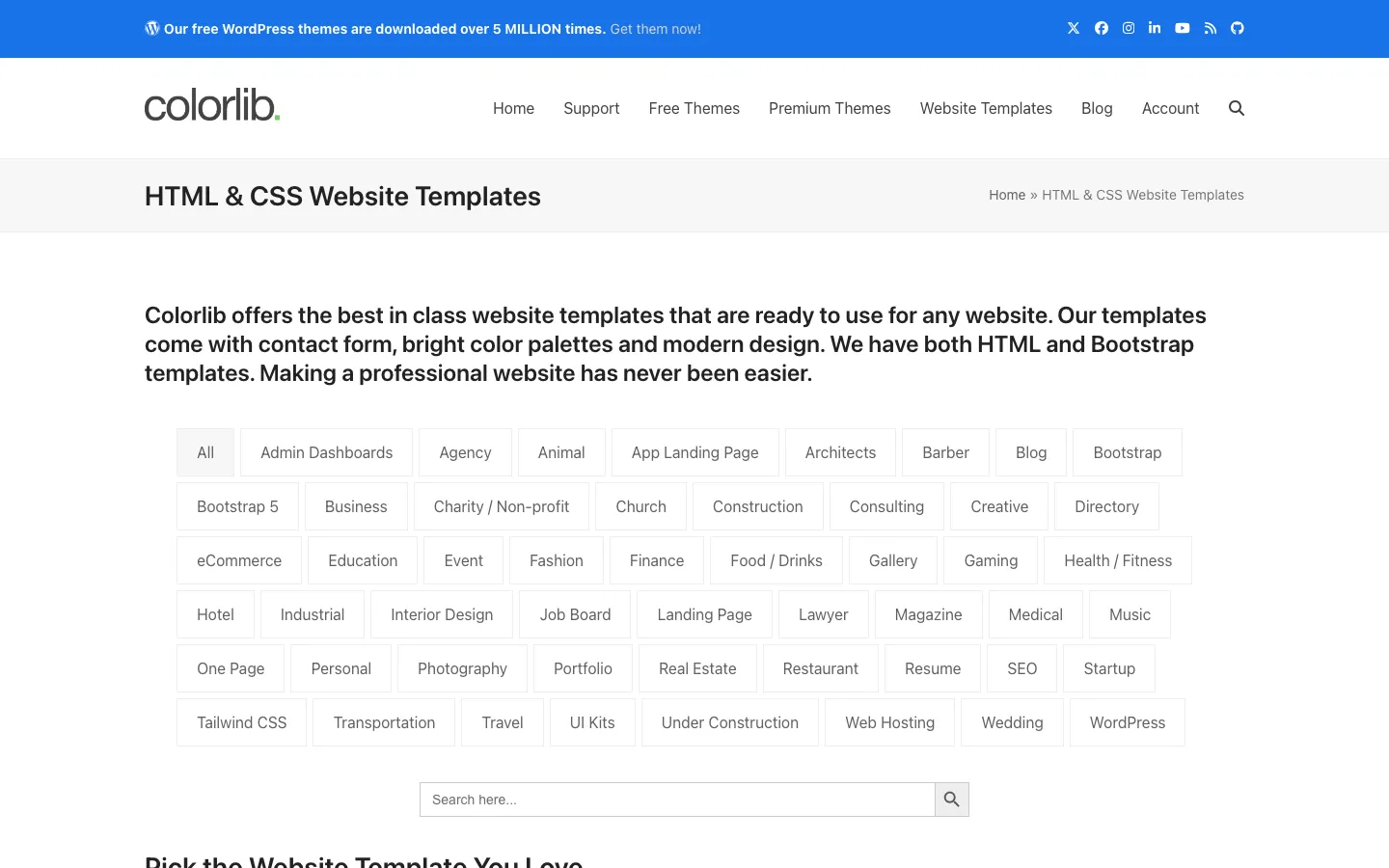Select the Real Estate category

pyautogui.click(x=697, y=668)
